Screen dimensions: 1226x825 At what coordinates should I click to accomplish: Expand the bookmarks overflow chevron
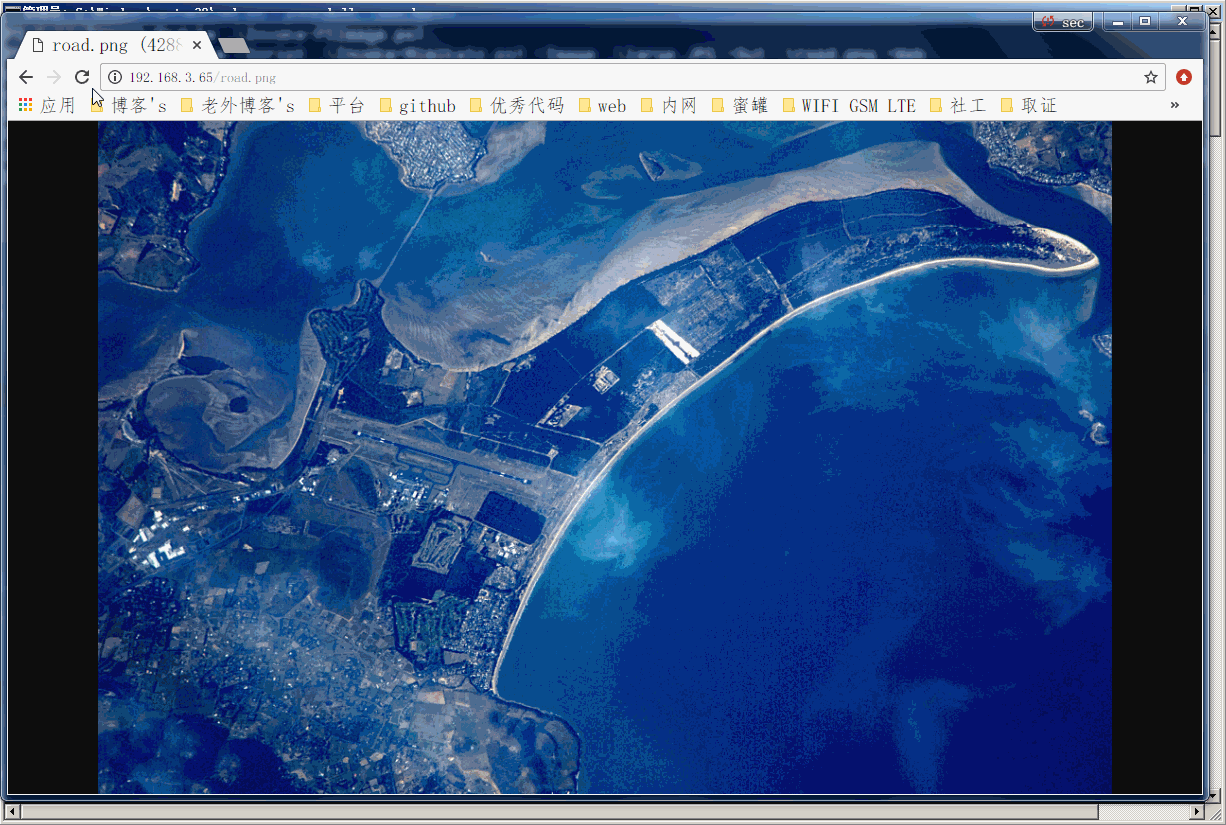coord(1174,105)
